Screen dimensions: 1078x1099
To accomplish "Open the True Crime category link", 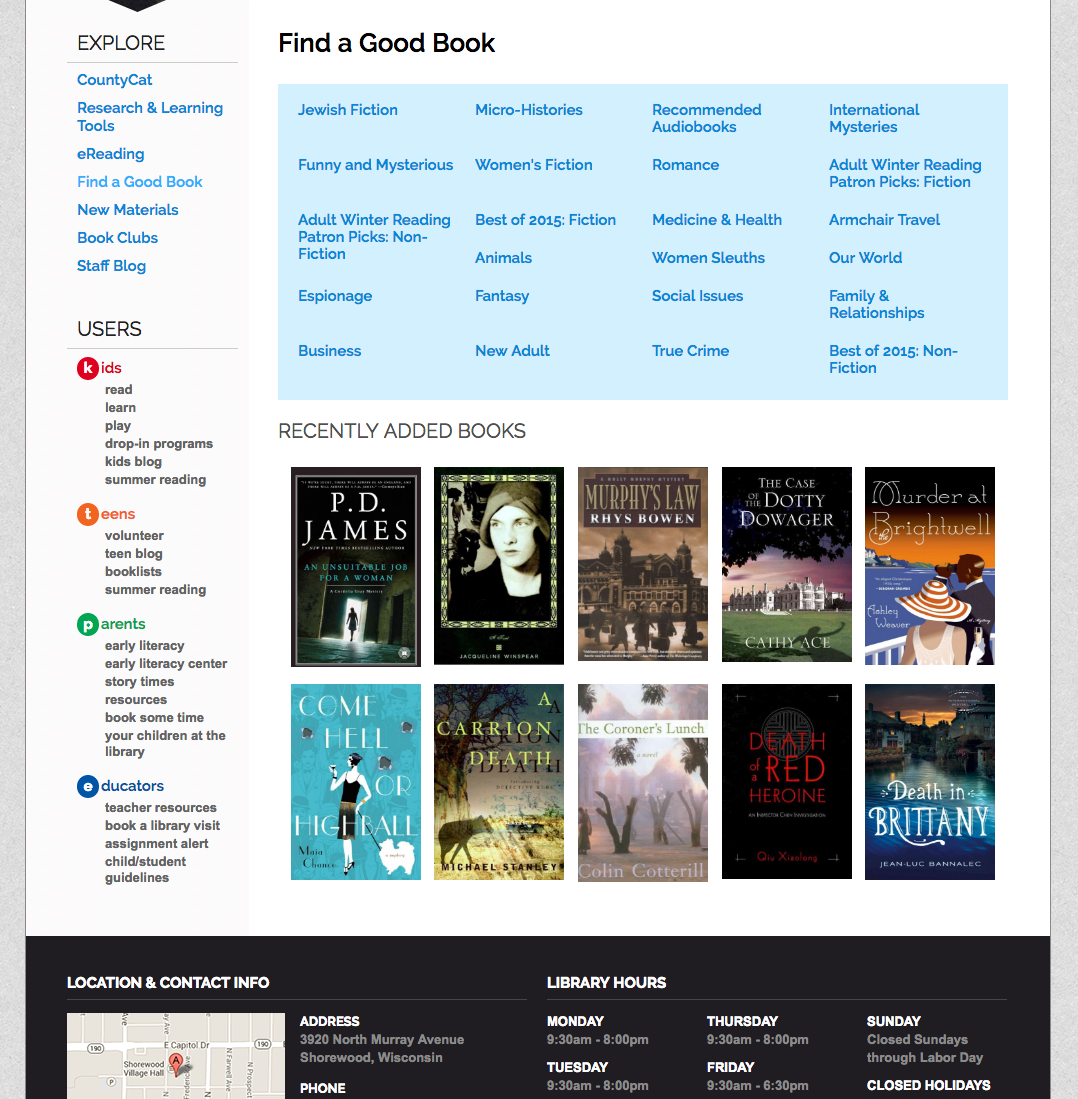I will 691,351.
